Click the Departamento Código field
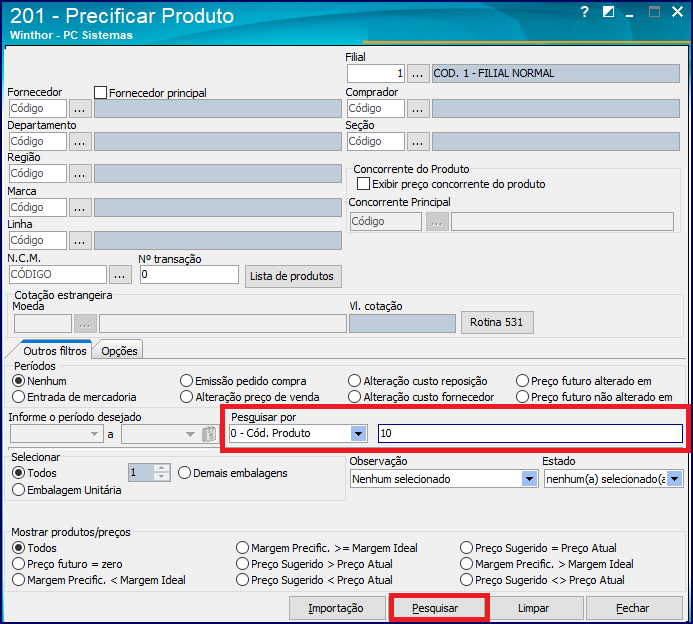 38,141
